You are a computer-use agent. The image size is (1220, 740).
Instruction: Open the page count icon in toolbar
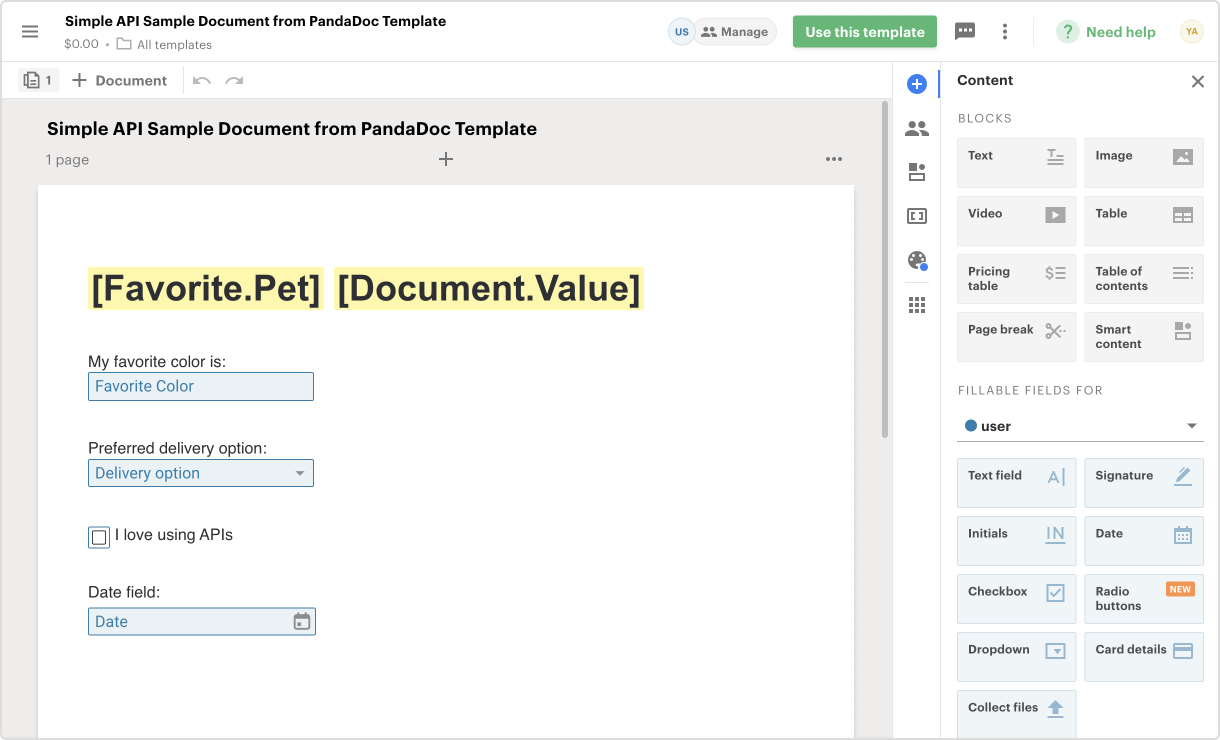[38, 80]
